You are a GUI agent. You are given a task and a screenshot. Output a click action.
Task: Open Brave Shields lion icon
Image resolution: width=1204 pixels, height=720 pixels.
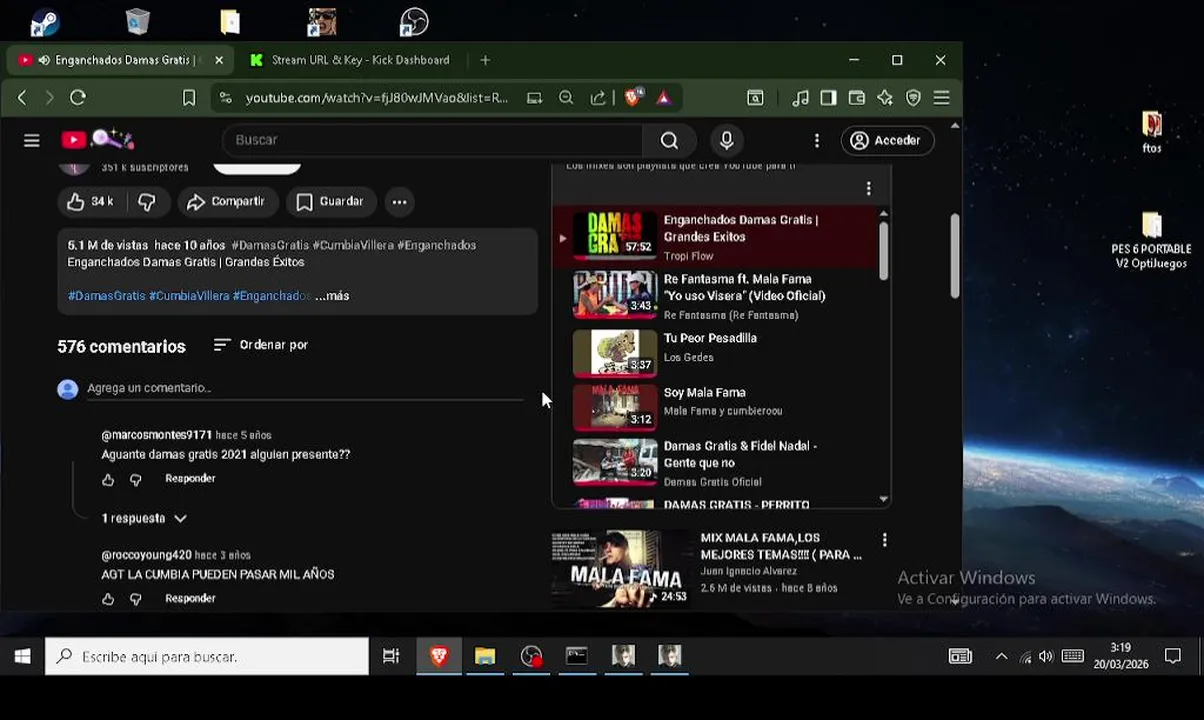(x=632, y=98)
